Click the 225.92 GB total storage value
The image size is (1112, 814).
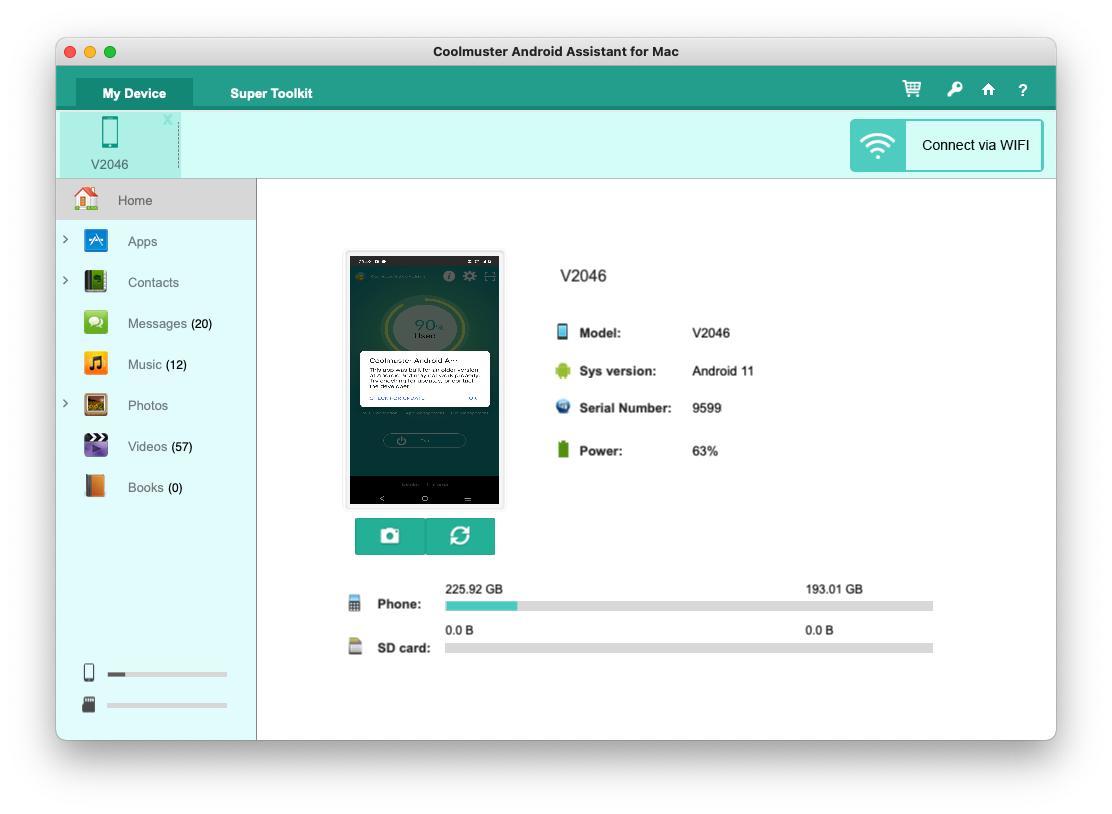tap(474, 589)
